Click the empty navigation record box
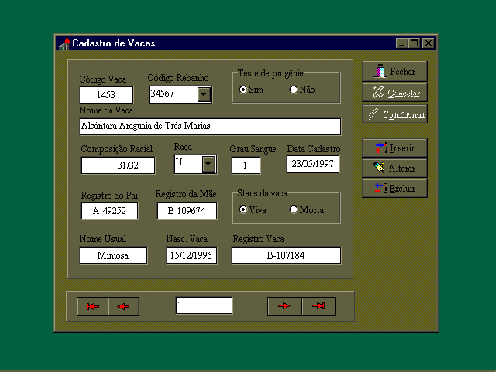This screenshot has width=496, height=372. coord(204,306)
